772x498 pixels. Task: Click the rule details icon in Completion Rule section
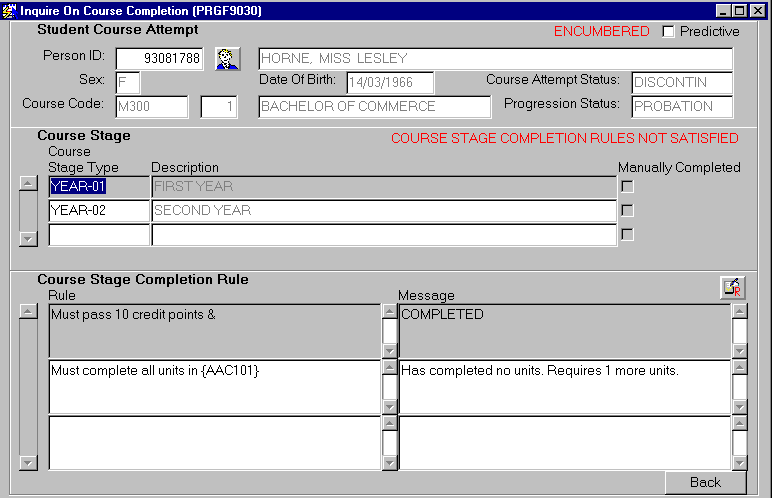click(x=732, y=288)
